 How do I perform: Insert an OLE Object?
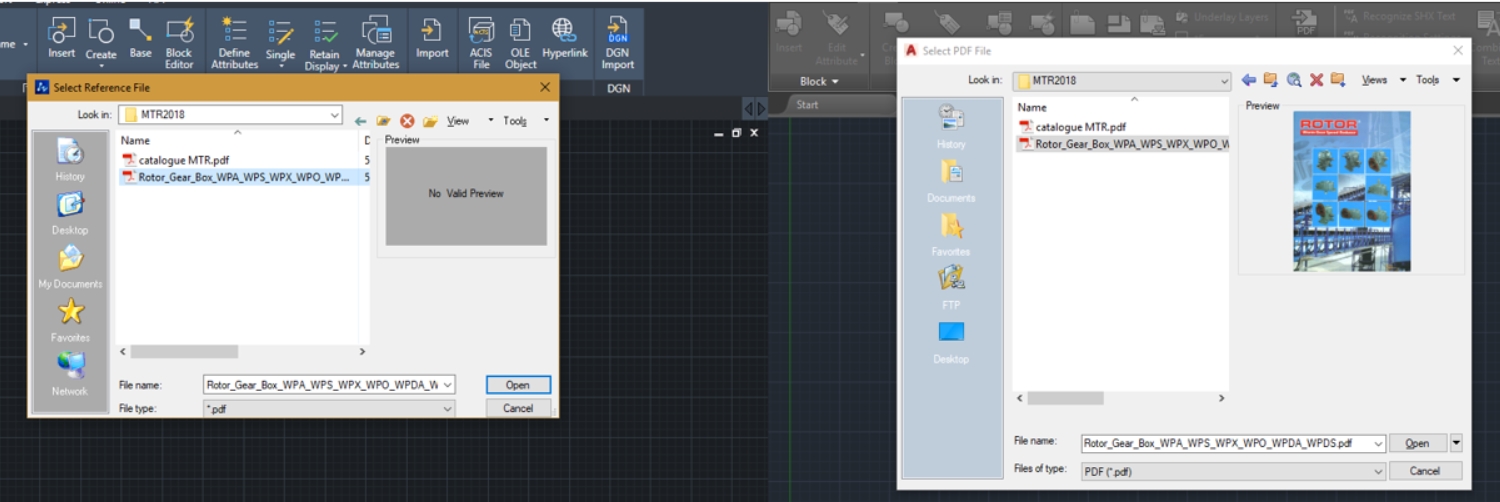point(520,44)
